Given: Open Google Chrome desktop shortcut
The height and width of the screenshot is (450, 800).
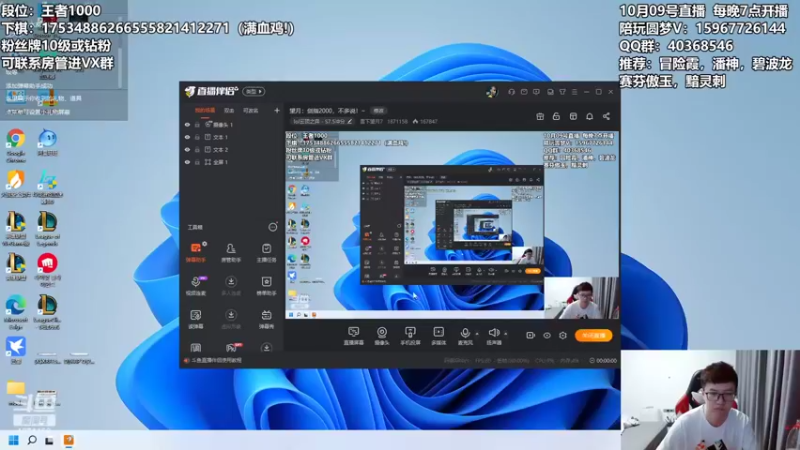Looking at the screenshot, I should coord(16,145).
